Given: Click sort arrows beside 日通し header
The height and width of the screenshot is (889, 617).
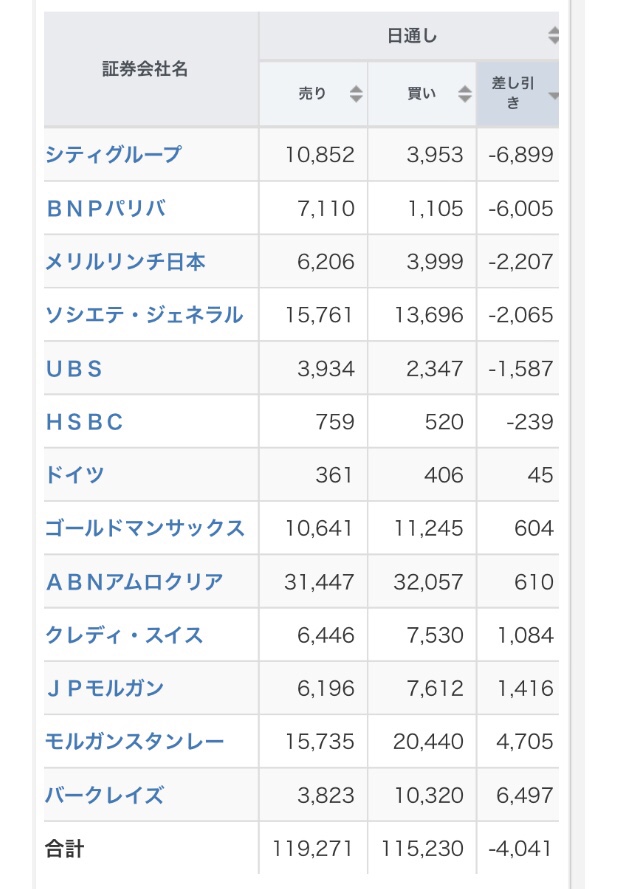Looking at the screenshot, I should point(553,37).
